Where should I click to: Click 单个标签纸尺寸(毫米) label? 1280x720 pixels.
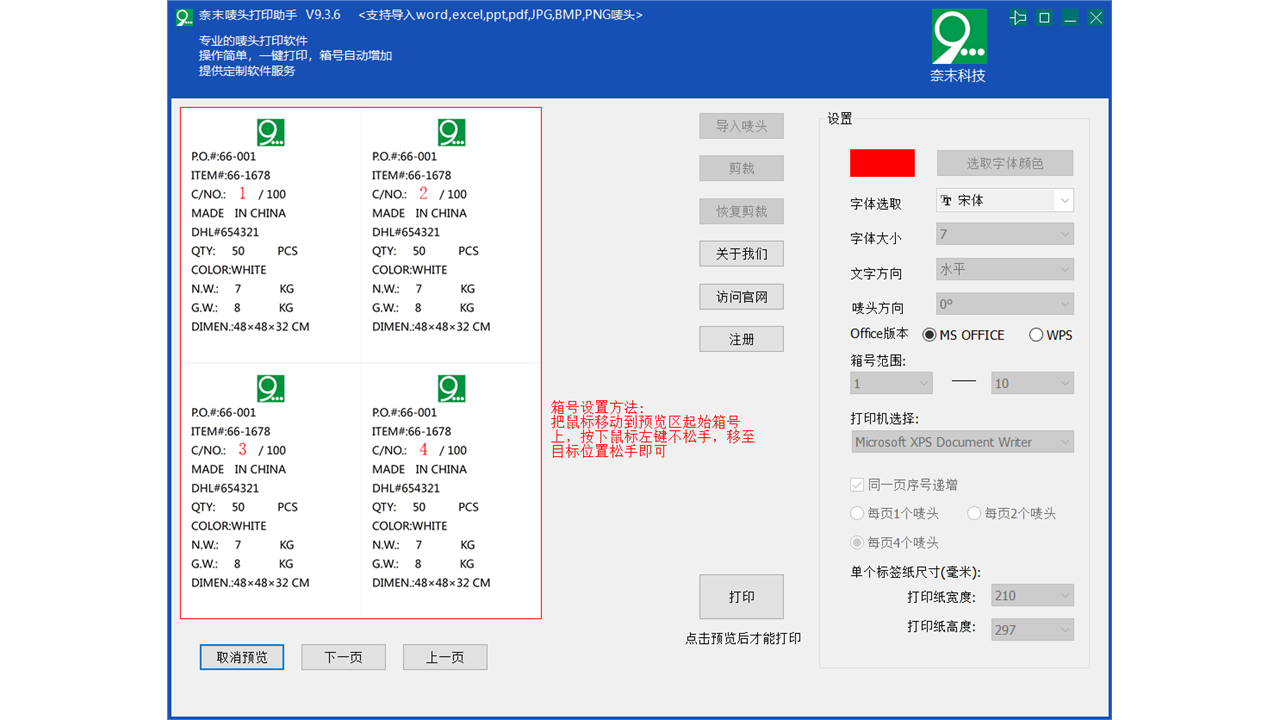(x=915, y=572)
